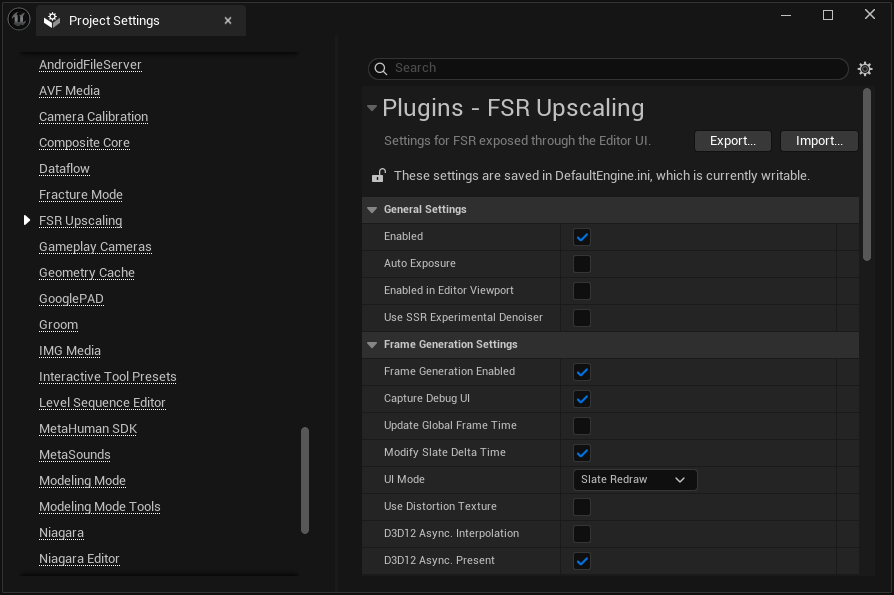Collapse the Frame Generation Settings section
The height and width of the screenshot is (595, 894).
click(372, 345)
